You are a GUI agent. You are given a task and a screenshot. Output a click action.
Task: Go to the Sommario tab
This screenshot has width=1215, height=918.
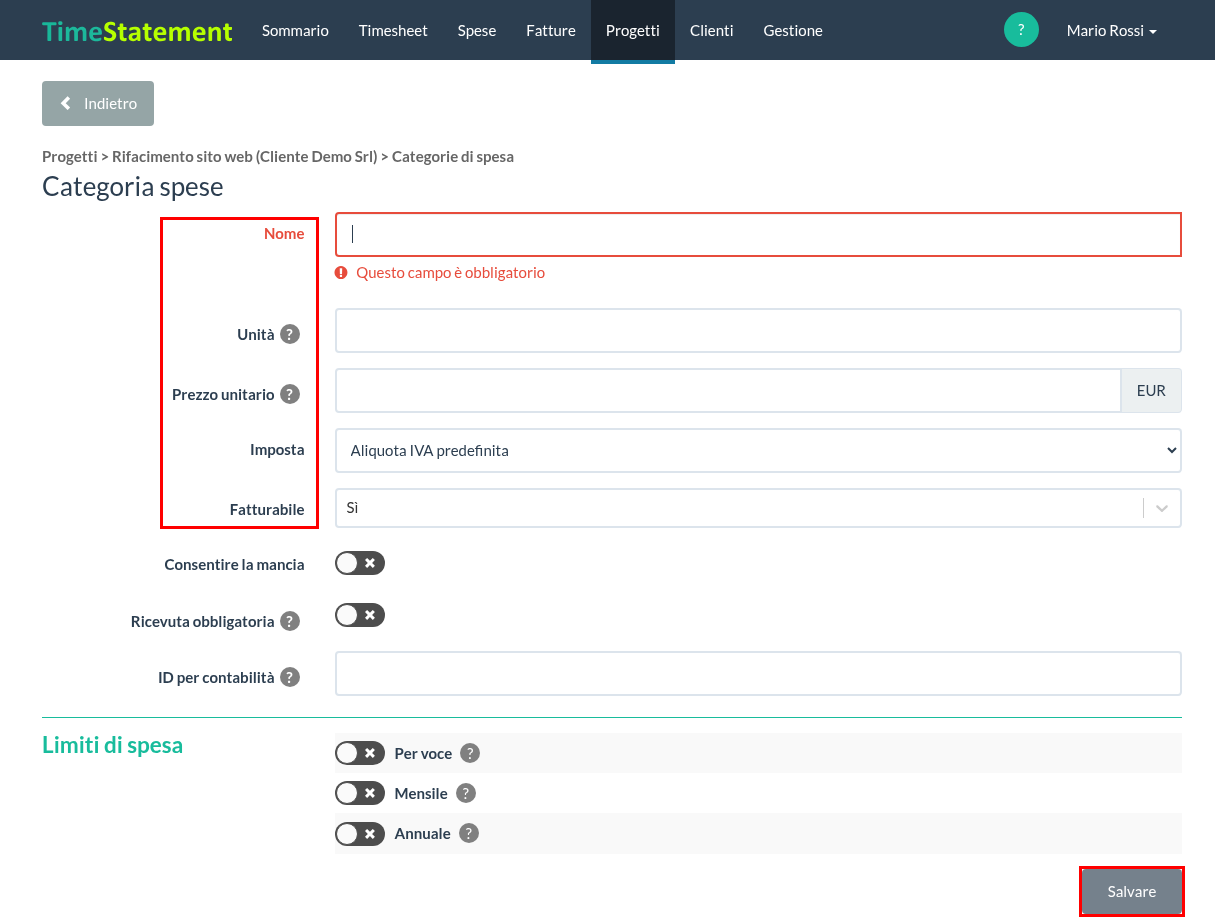click(x=295, y=31)
